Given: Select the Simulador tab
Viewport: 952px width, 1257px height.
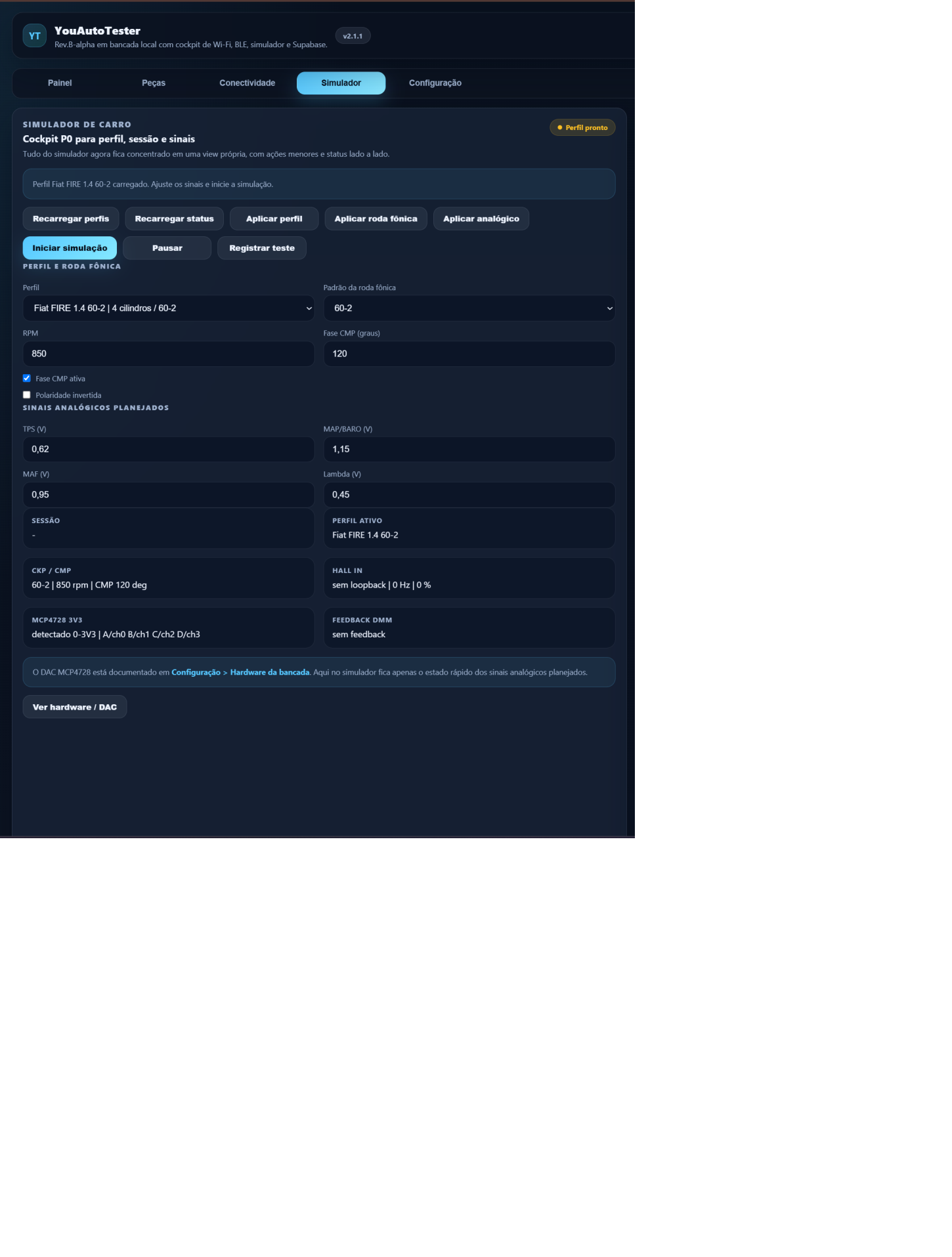Looking at the screenshot, I should (341, 83).
